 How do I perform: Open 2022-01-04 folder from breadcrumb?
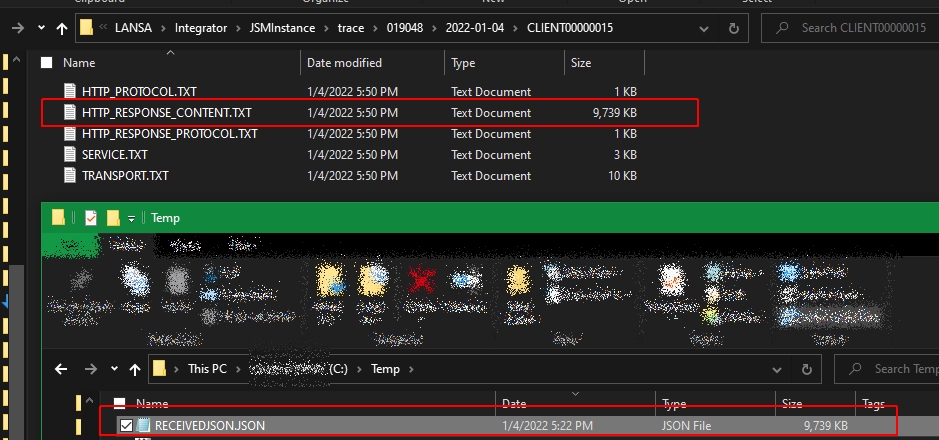click(475, 28)
